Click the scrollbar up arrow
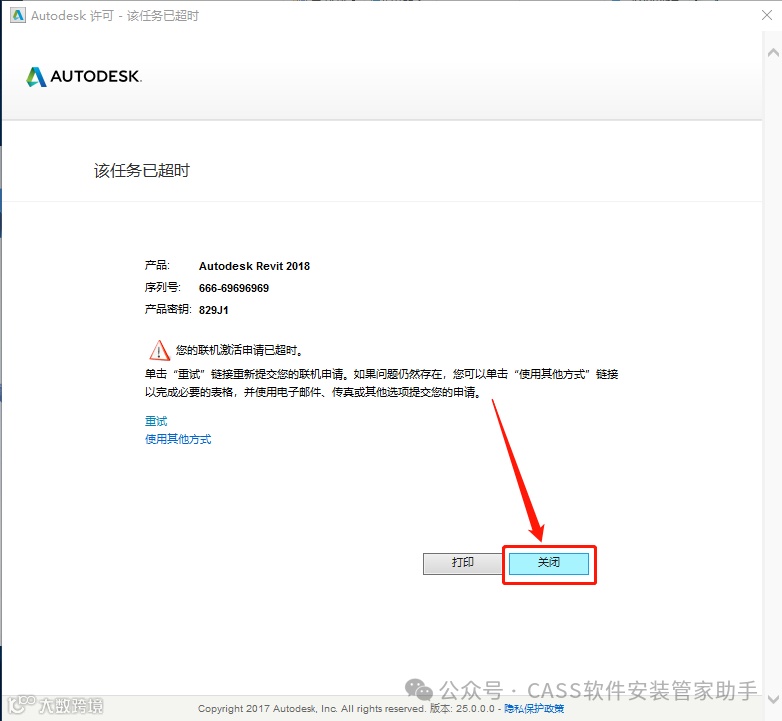Screen dimensions: 782x721 tap(773, 52)
